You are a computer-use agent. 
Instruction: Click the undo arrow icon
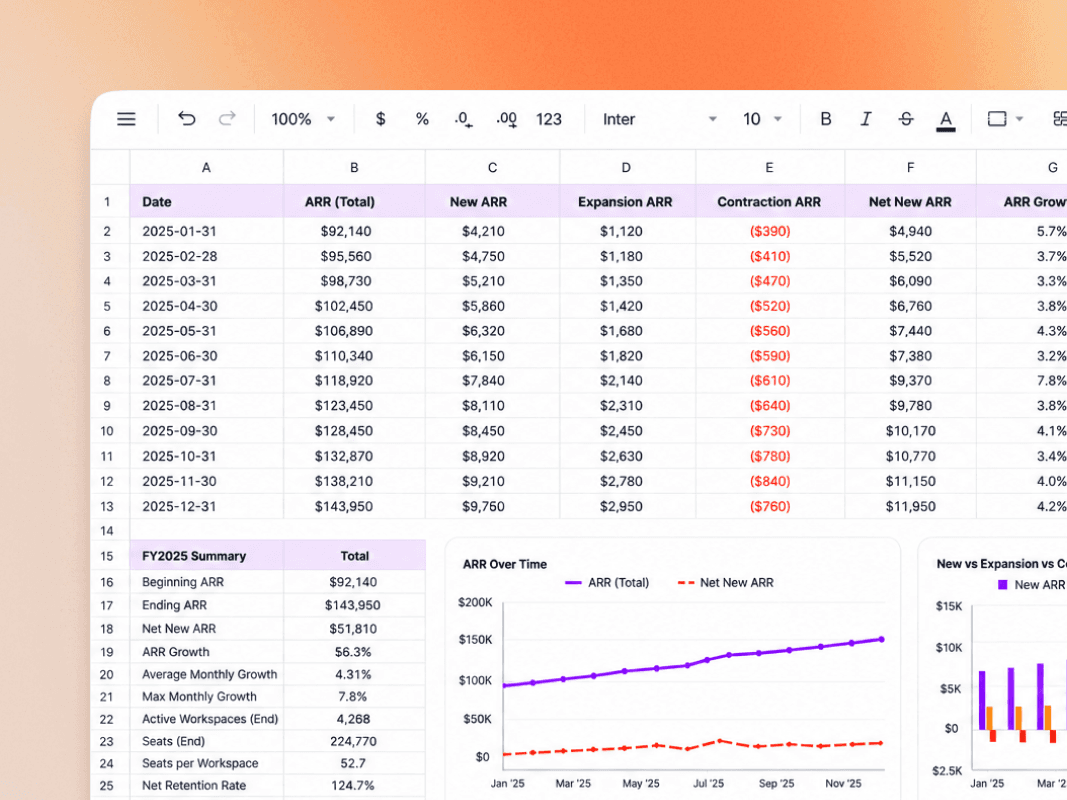point(186,119)
